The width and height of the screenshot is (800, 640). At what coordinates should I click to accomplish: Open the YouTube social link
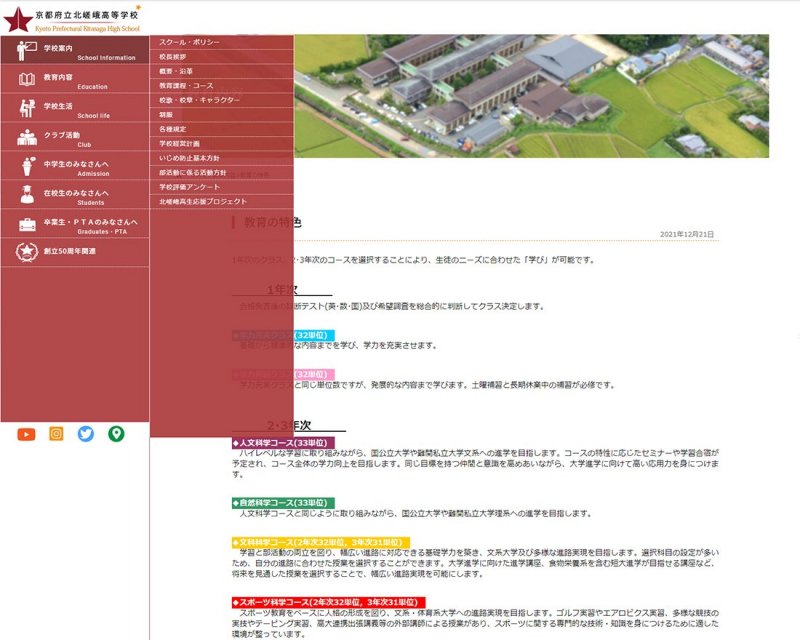pos(26,434)
